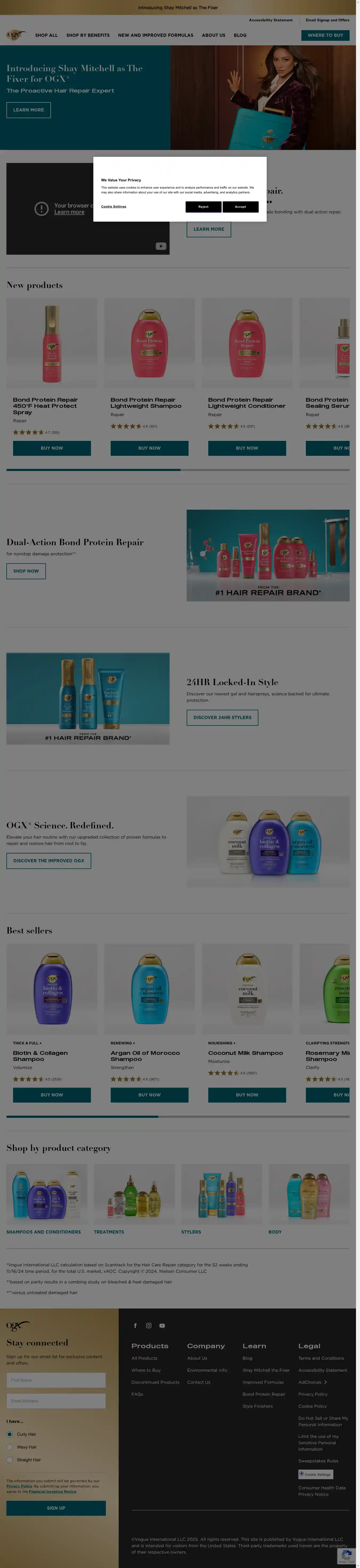Viewport: 360px width, 1568px height.
Task: Expand the About Us menu
Action: 213,35
